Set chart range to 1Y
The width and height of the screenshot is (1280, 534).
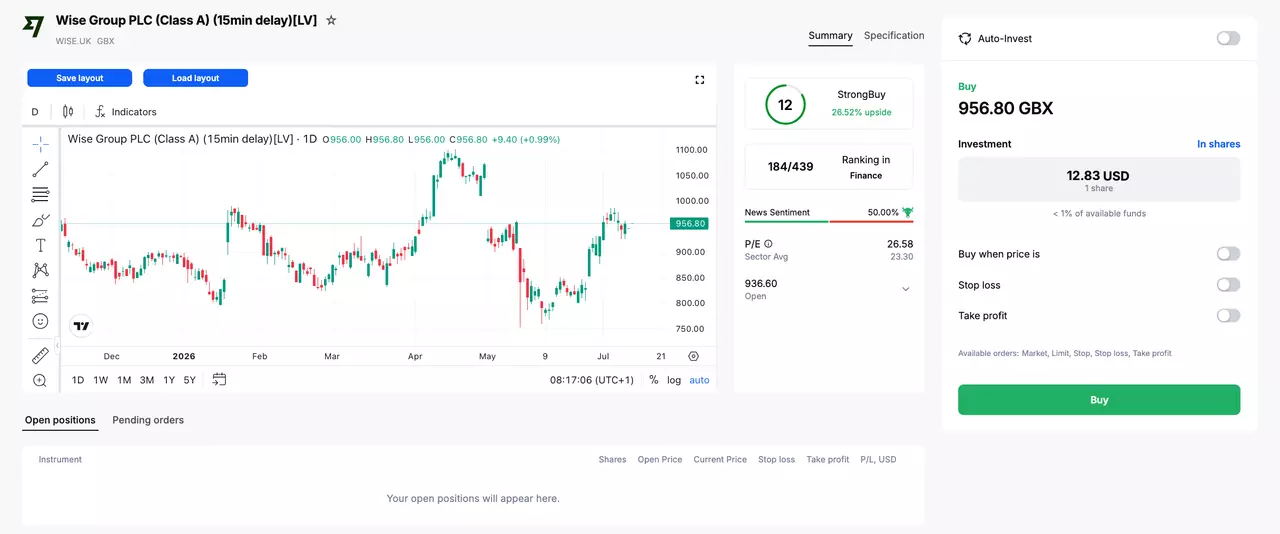[x=169, y=380]
